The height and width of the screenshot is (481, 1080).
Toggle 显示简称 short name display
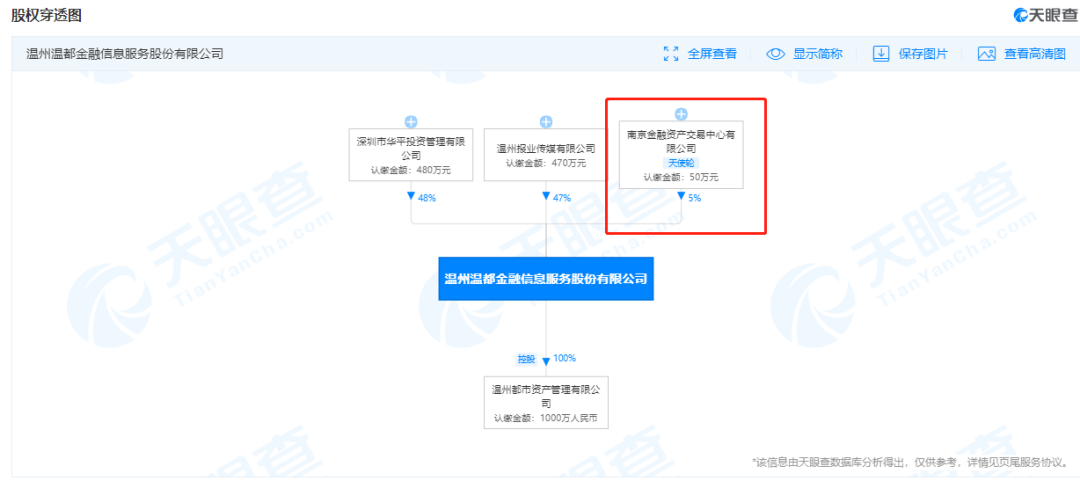point(818,54)
